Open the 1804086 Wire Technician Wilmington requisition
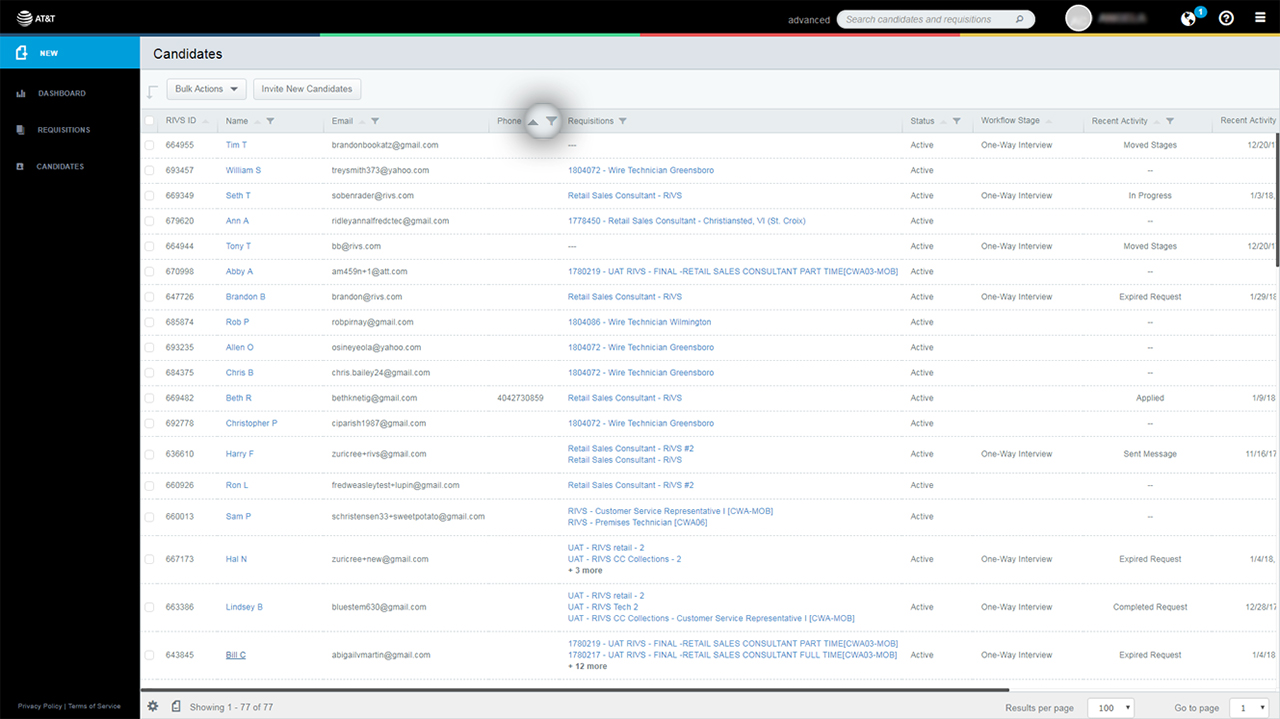Image resolution: width=1280 pixels, height=719 pixels. [x=640, y=322]
